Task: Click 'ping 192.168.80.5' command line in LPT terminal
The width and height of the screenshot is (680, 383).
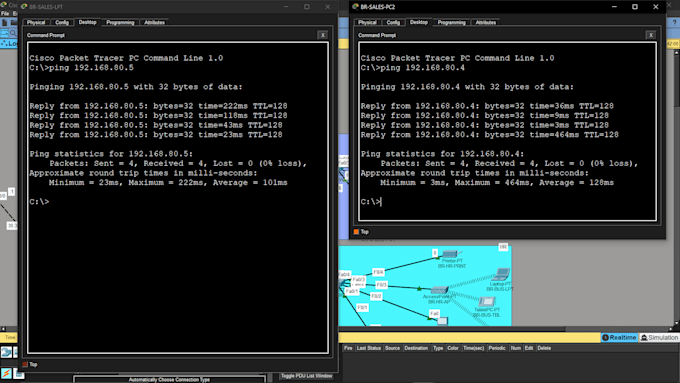Action: click(x=82, y=68)
